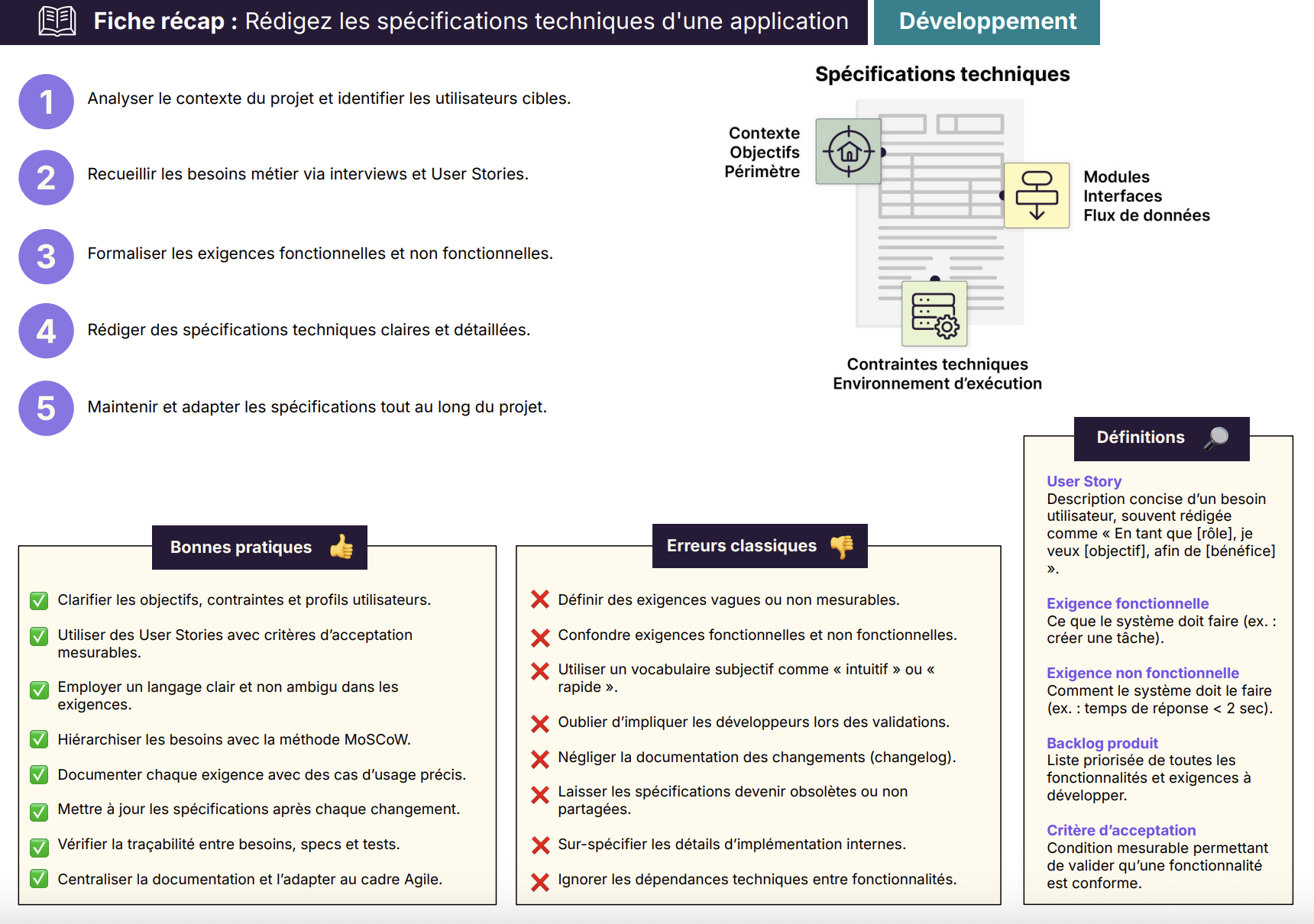Viewport: 1314px width, 924px height.
Task: Click the checkbox for Centraliser la documentation
Action: (39, 880)
